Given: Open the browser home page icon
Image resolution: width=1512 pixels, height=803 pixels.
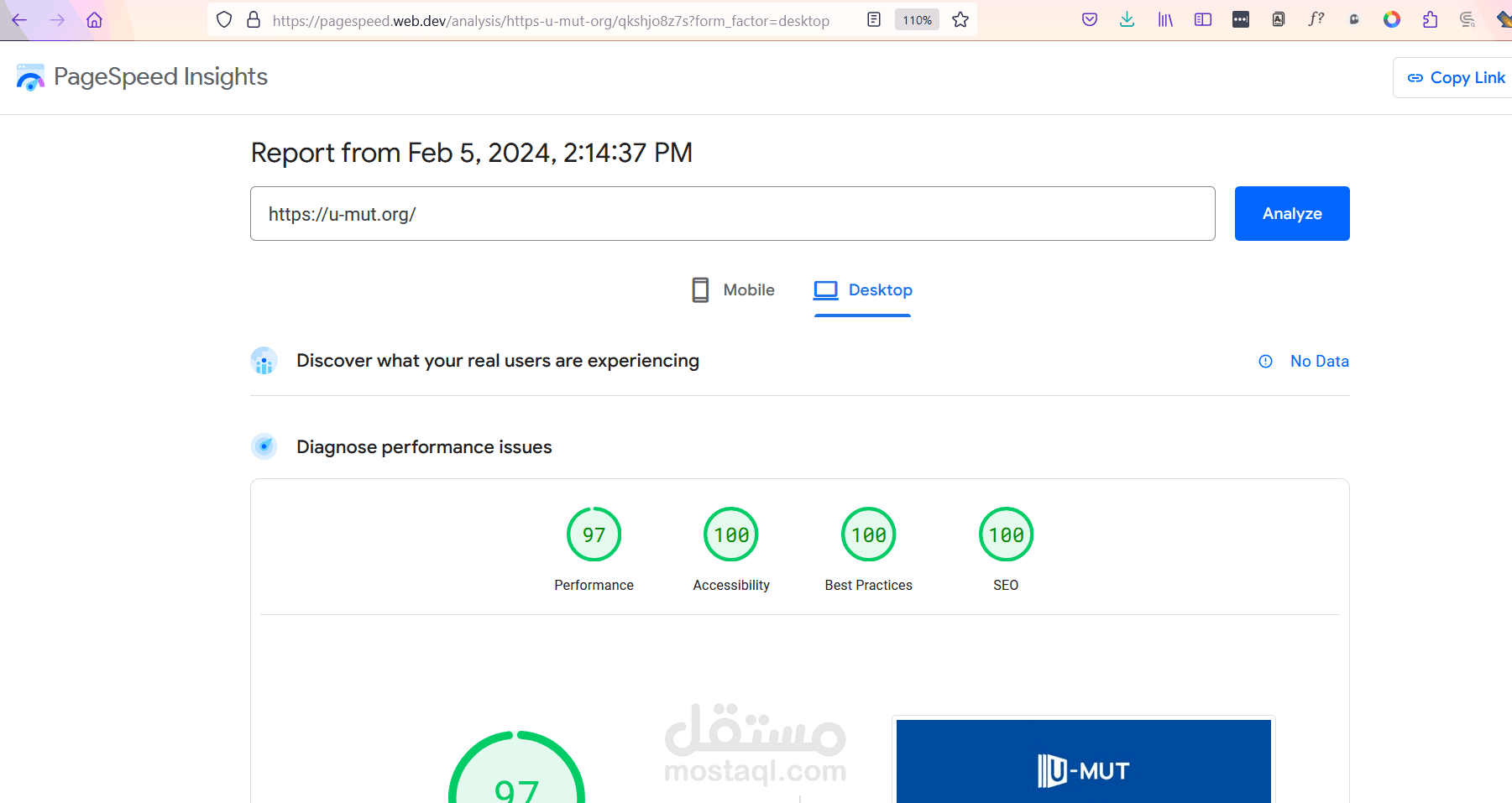Looking at the screenshot, I should [94, 20].
